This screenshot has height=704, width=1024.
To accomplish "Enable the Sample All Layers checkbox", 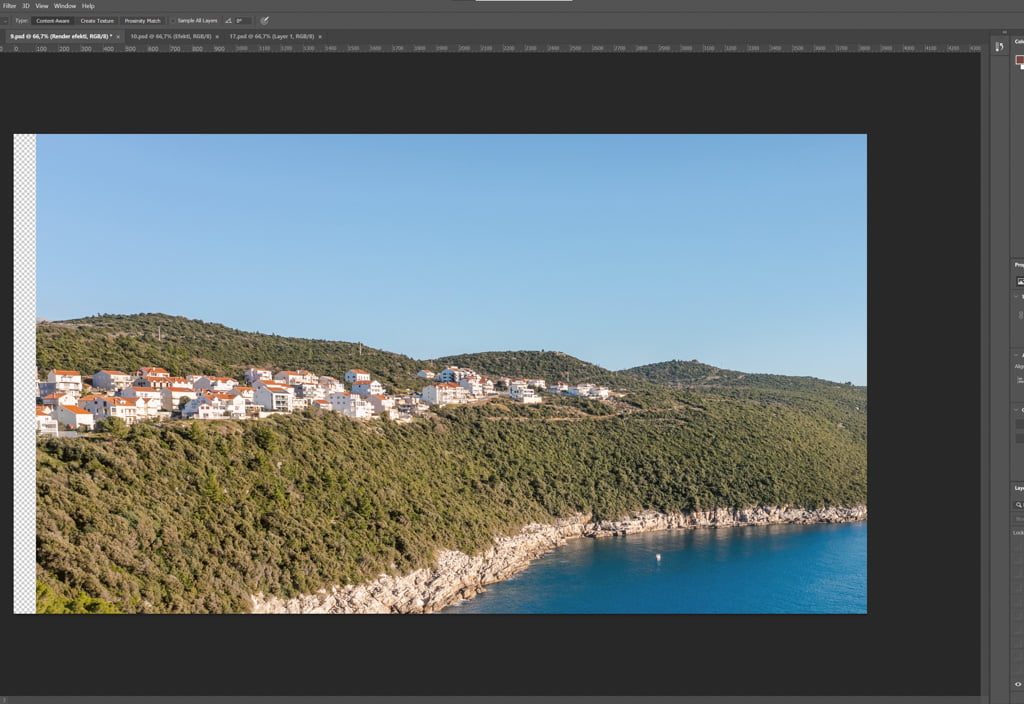I will (172, 20).
